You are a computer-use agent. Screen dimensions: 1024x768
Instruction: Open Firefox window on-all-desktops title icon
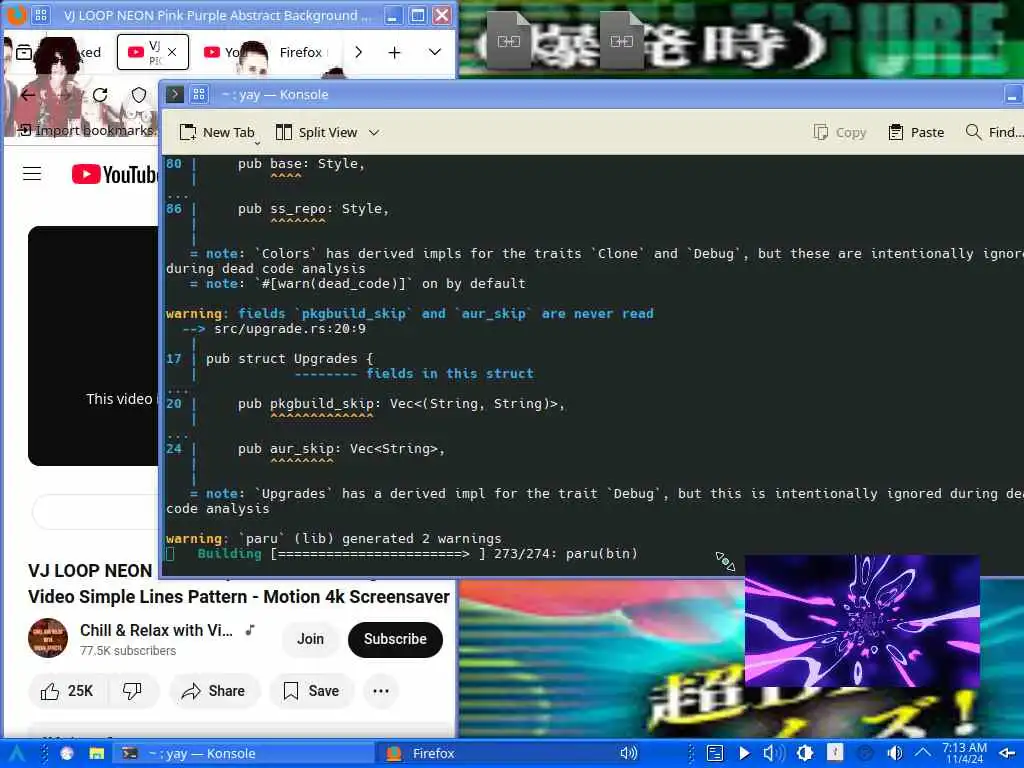[40, 15]
